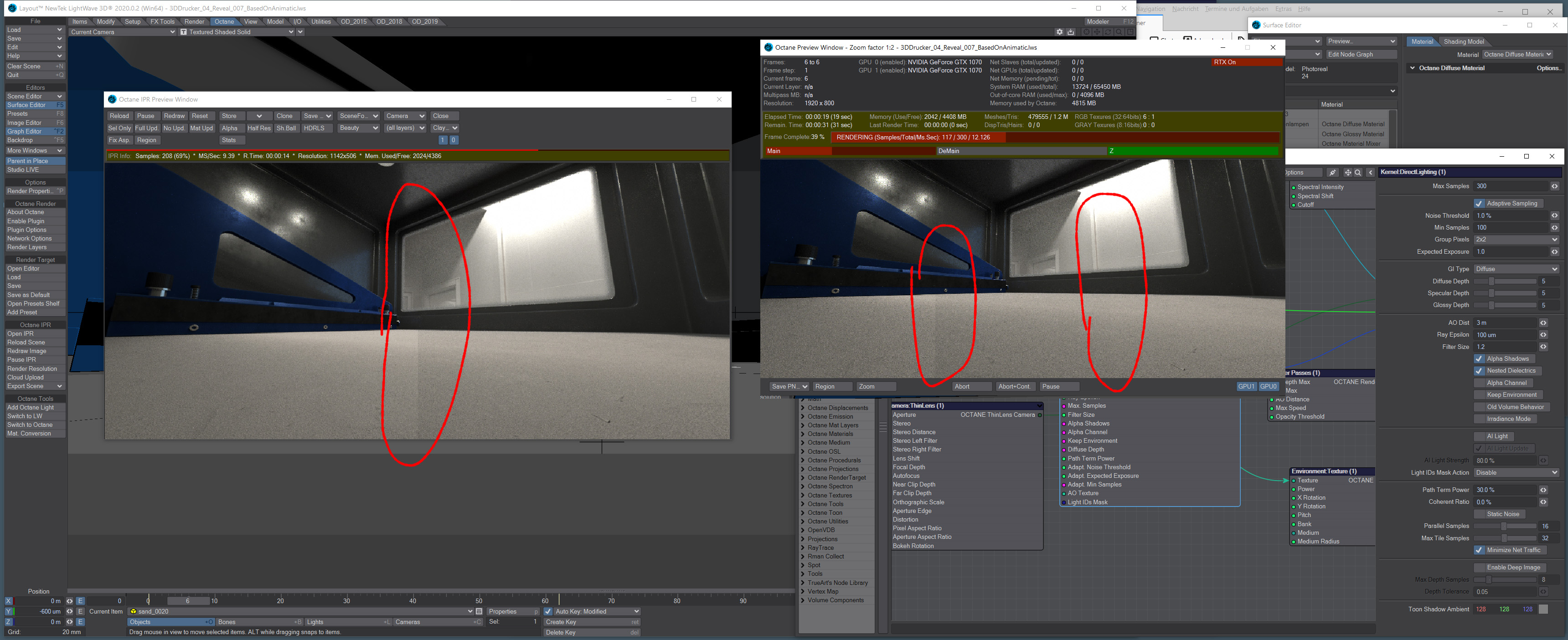Collapse node properties with left arrow icon
Image resolution: width=1568 pixels, height=640 pixels.
click(x=1370, y=172)
